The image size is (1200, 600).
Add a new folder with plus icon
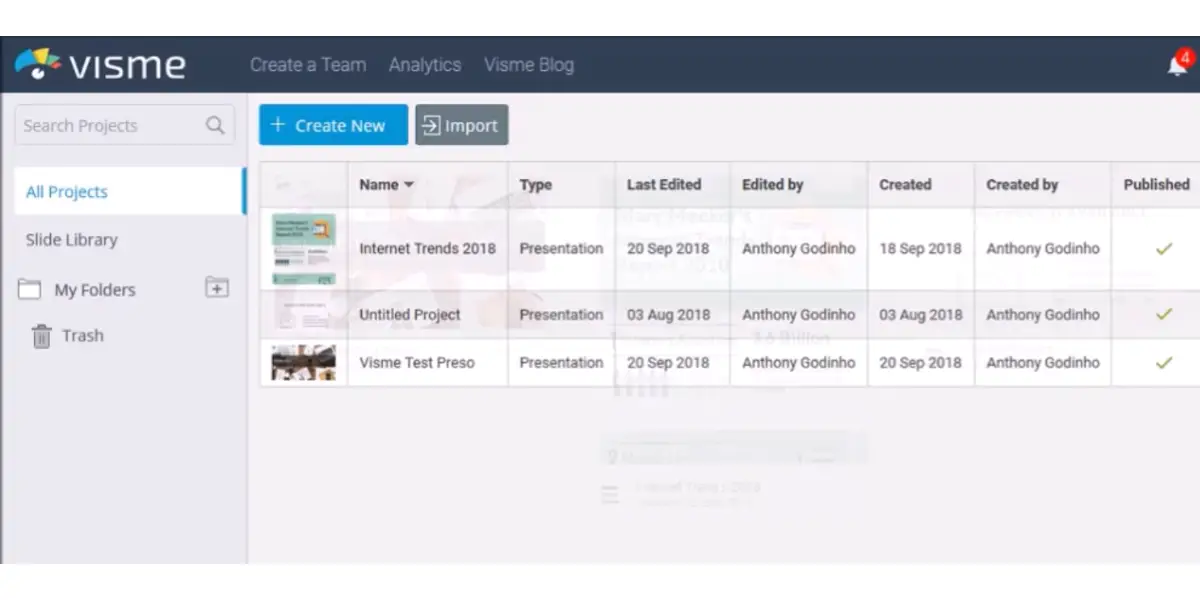click(217, 288)
